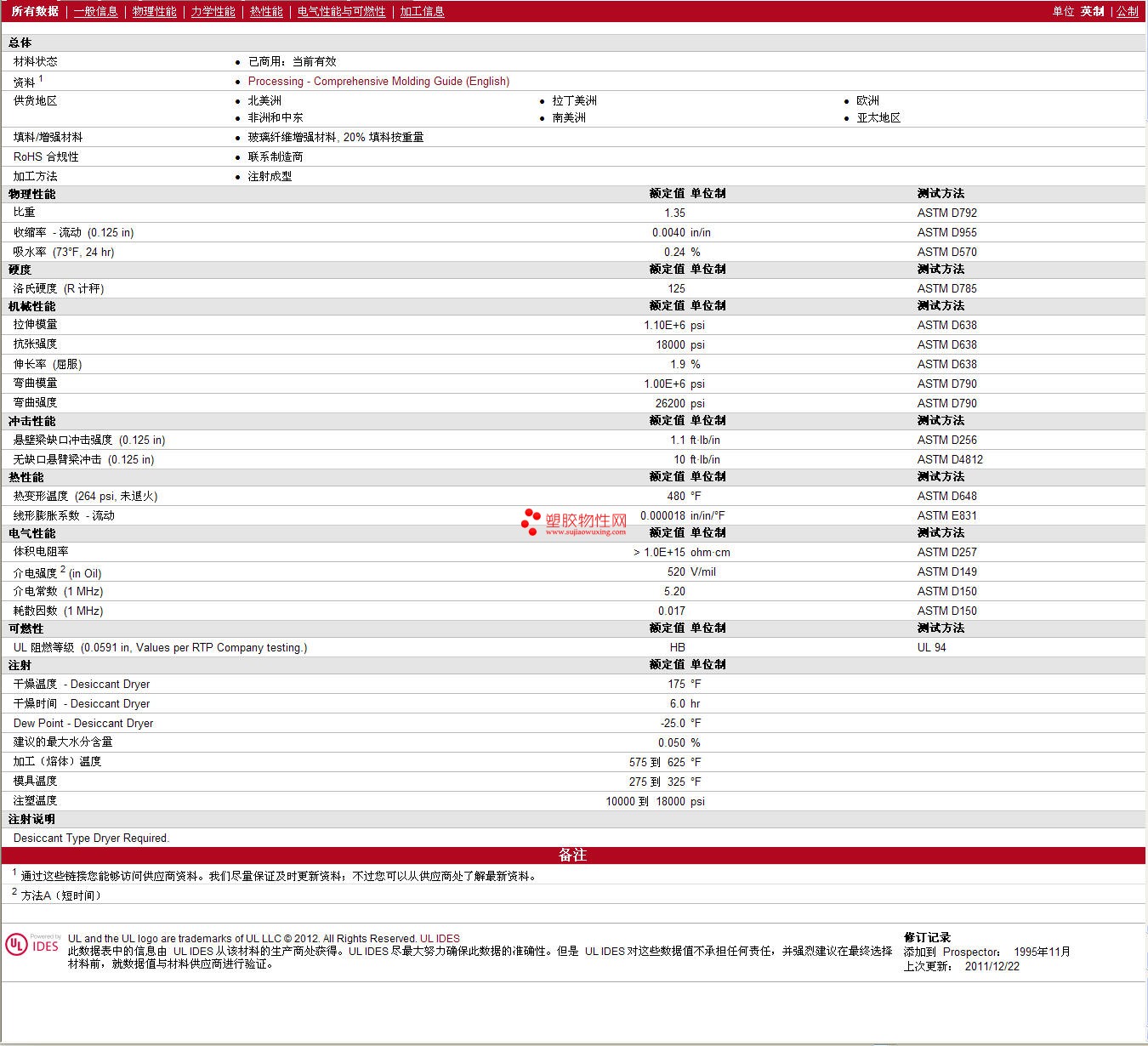The height and width of the screenshot is (1046, 1148).
Task: Click 拉伸模量 value 1.10E+6
Action: click(x=665, y=325)
